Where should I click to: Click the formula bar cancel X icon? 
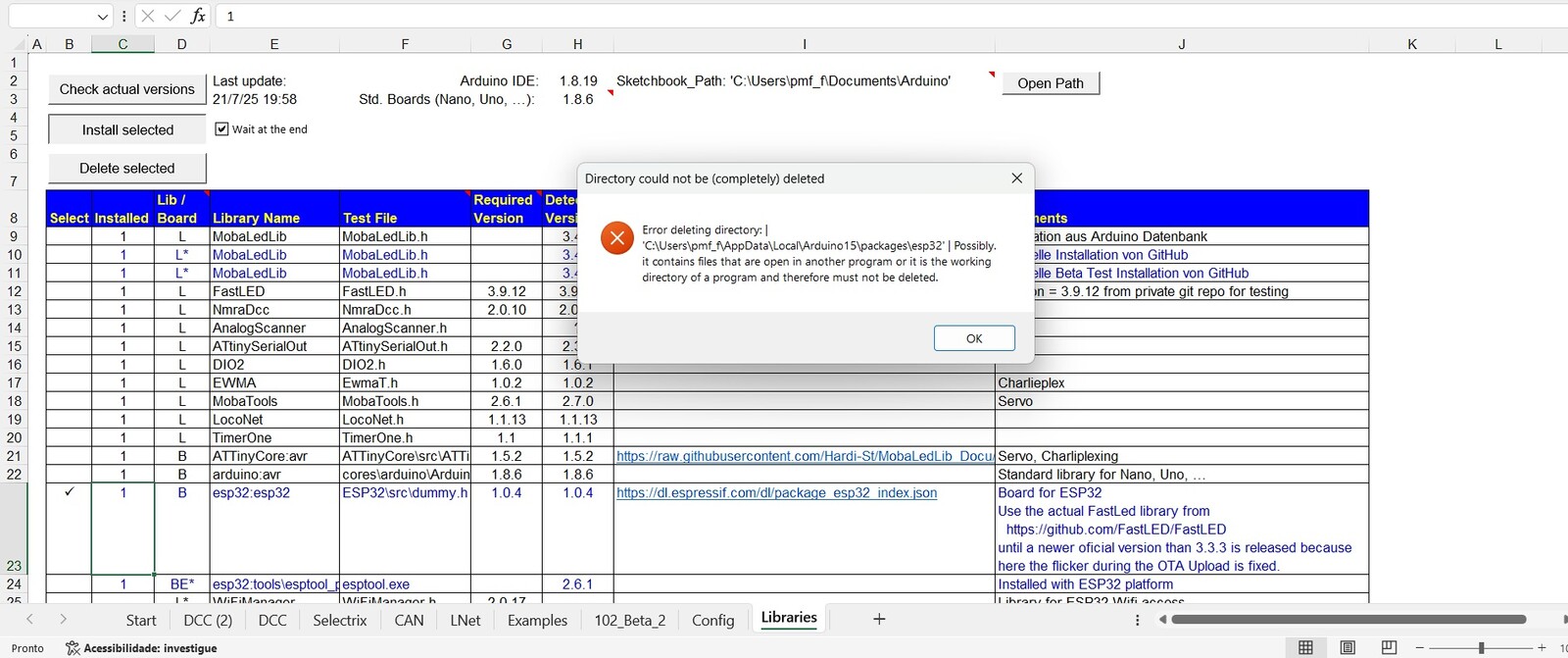tap(147, 16)
